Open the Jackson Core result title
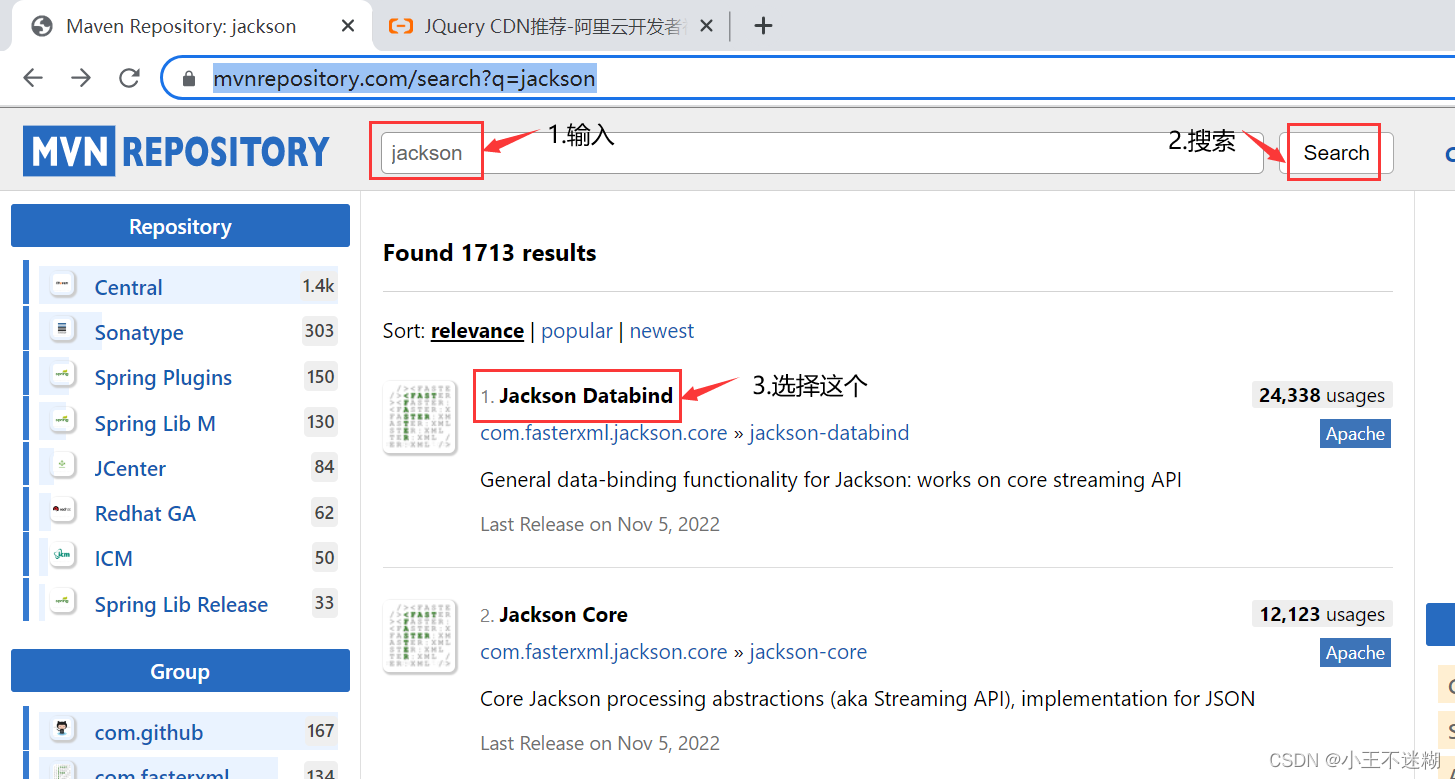 (563, 615)
